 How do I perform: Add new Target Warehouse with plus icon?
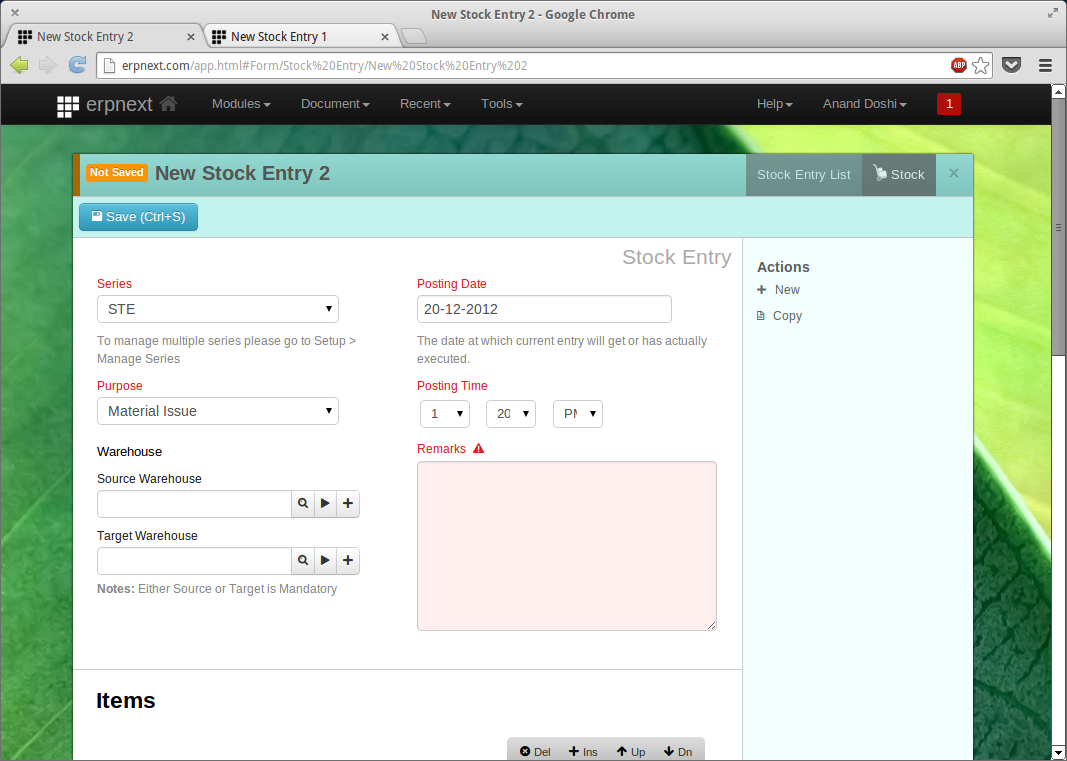pyautogui.click(x=348, y=561)
